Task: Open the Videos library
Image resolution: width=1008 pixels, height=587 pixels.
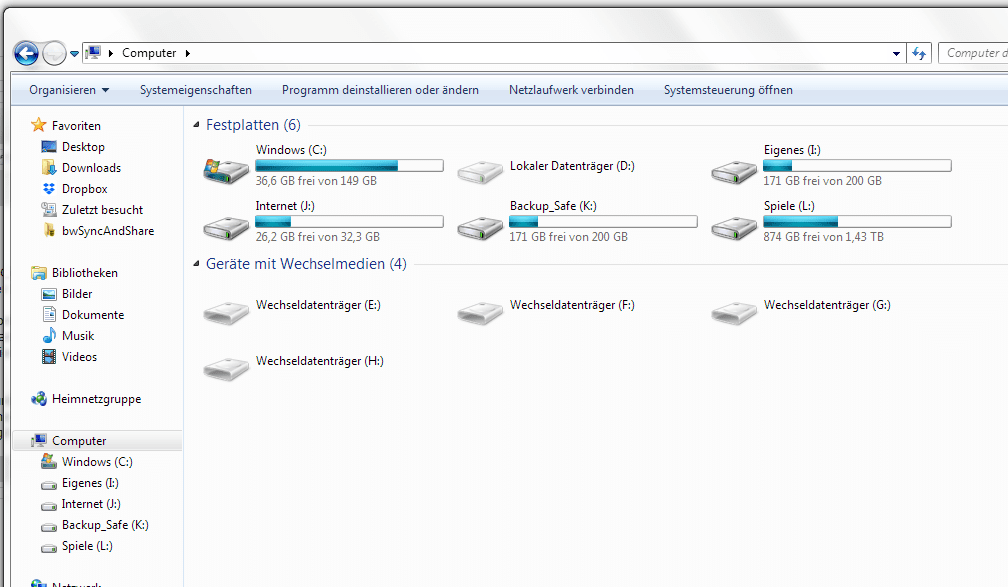Action: pos(69,357)
